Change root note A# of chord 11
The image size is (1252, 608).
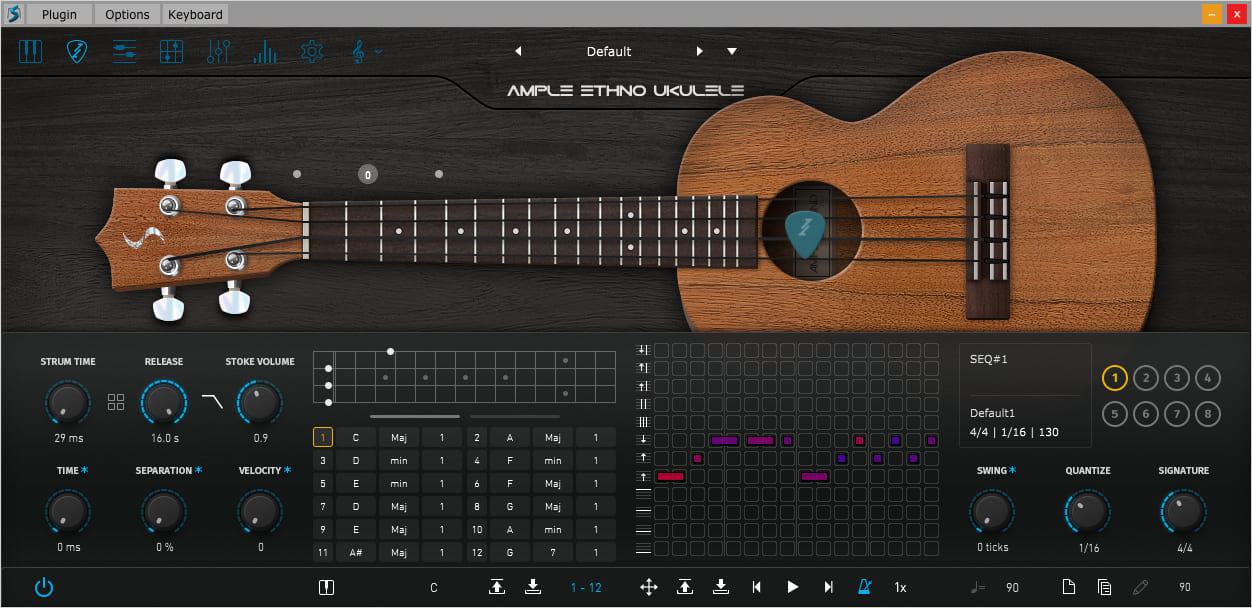(355, 552)
